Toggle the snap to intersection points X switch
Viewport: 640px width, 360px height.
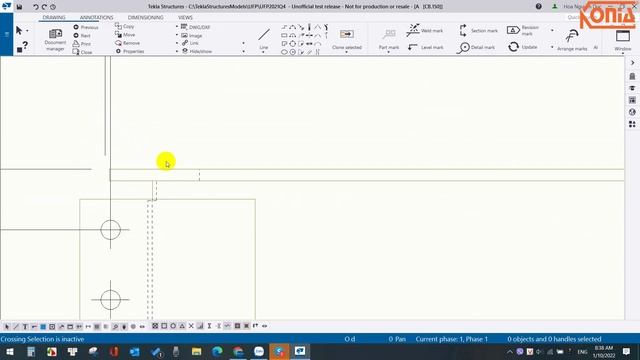click(x=191, y=326)
